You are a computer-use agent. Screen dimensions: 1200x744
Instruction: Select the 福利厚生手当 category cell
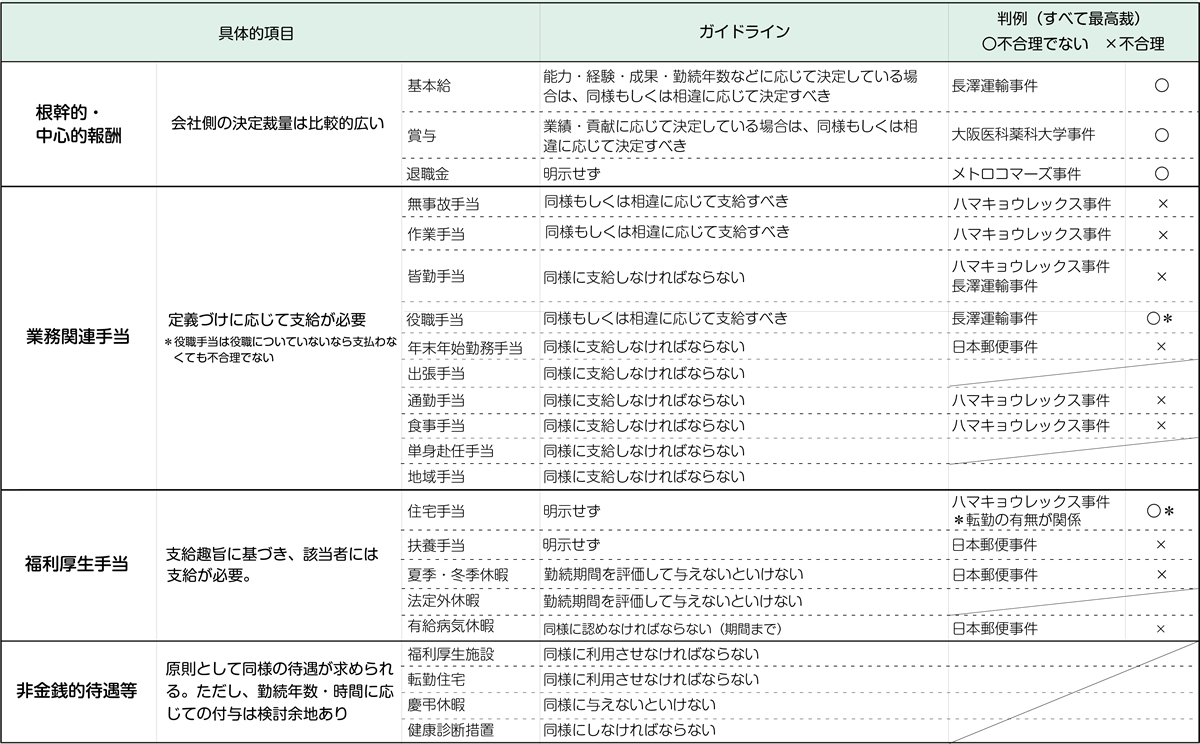point(77,564)
